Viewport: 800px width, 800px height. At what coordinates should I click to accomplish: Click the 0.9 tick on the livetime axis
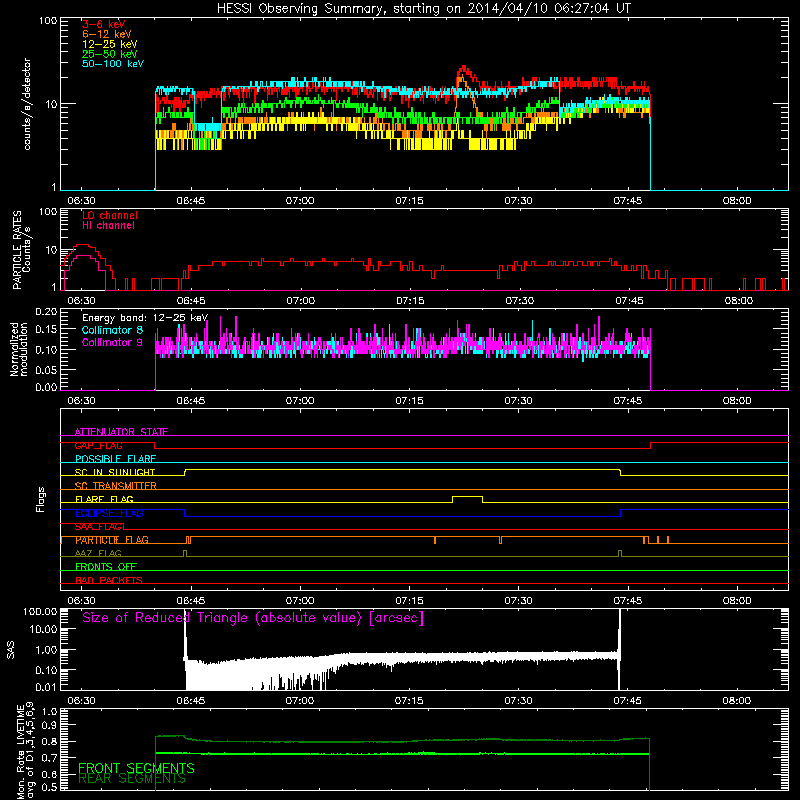49,726
